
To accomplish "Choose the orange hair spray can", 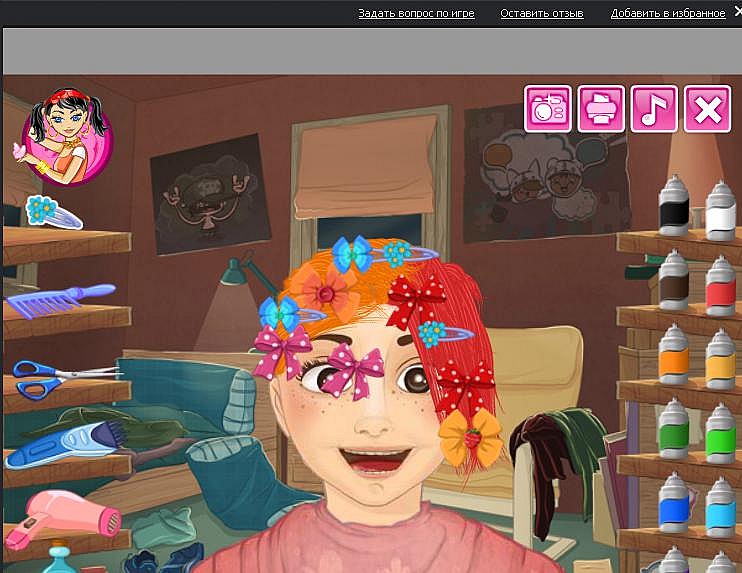I will [x=673, y=354].
